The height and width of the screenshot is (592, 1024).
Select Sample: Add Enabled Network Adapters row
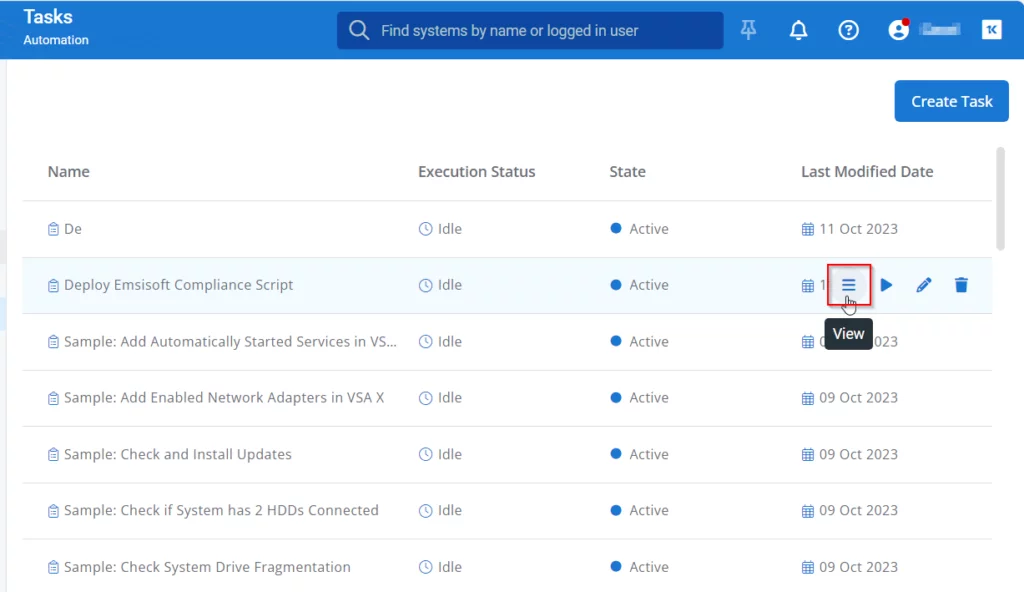[223, 398]
